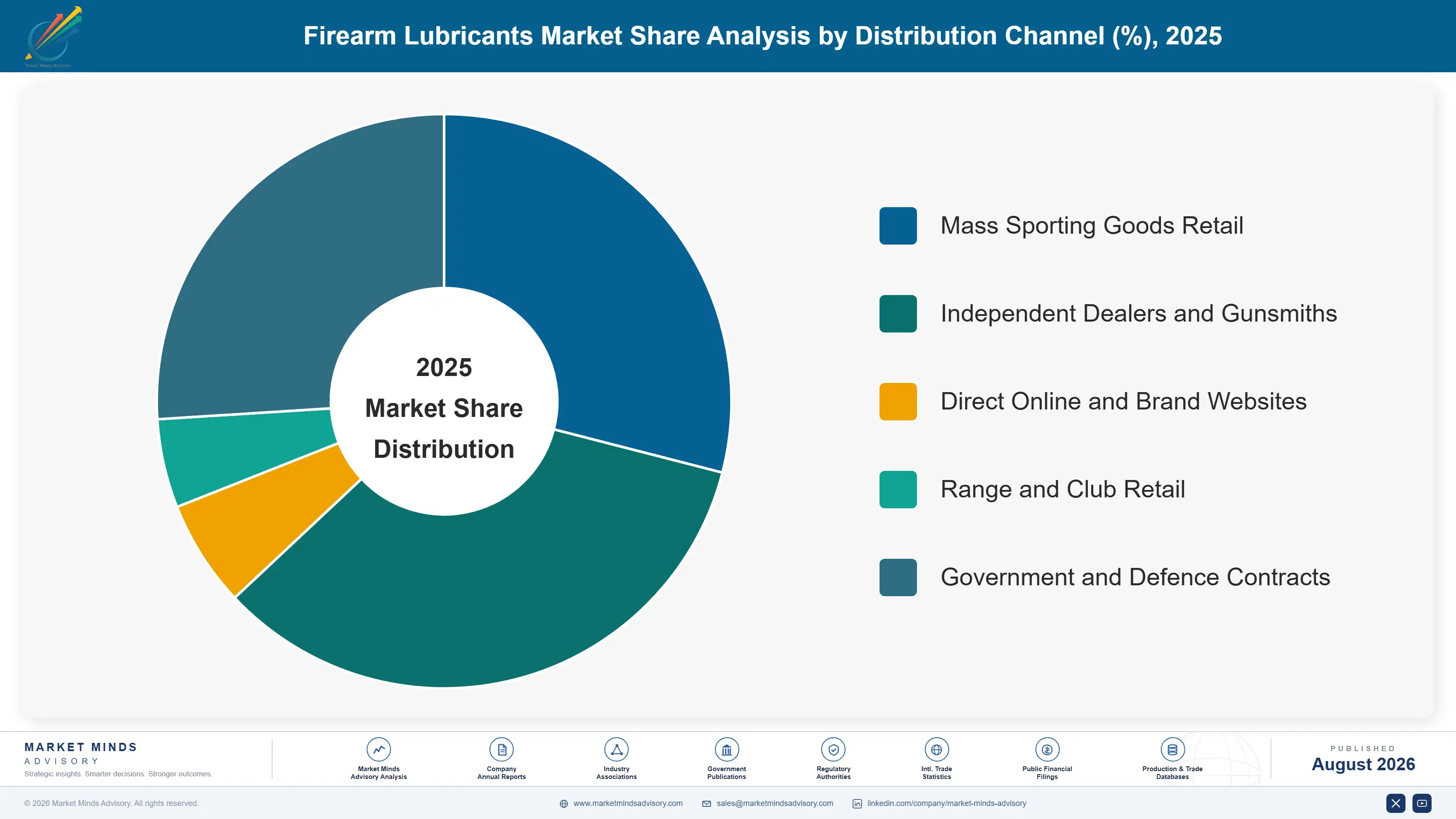Click the "Range and Club Retail" legend label
The width and height of the screenshot is (1456, 819).
(1062, 489)
